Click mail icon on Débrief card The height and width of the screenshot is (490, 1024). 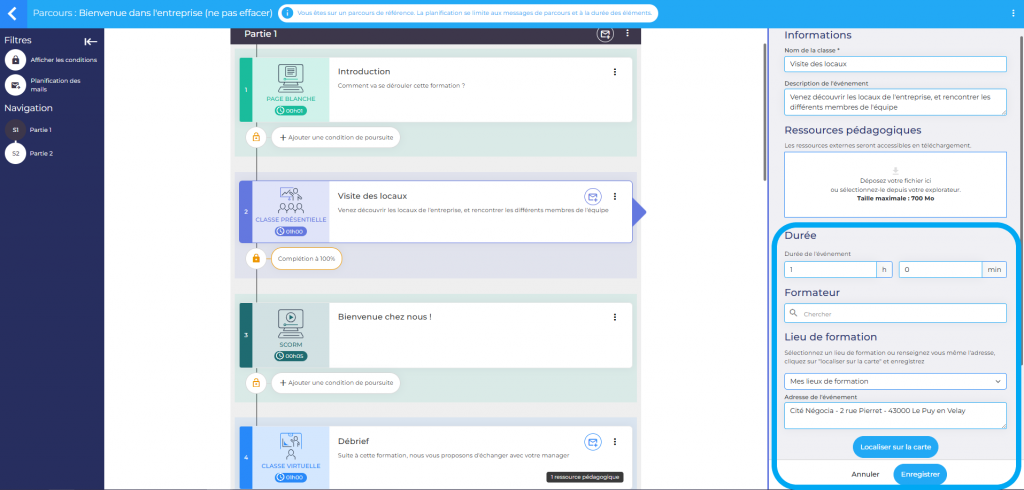point(593,441)
